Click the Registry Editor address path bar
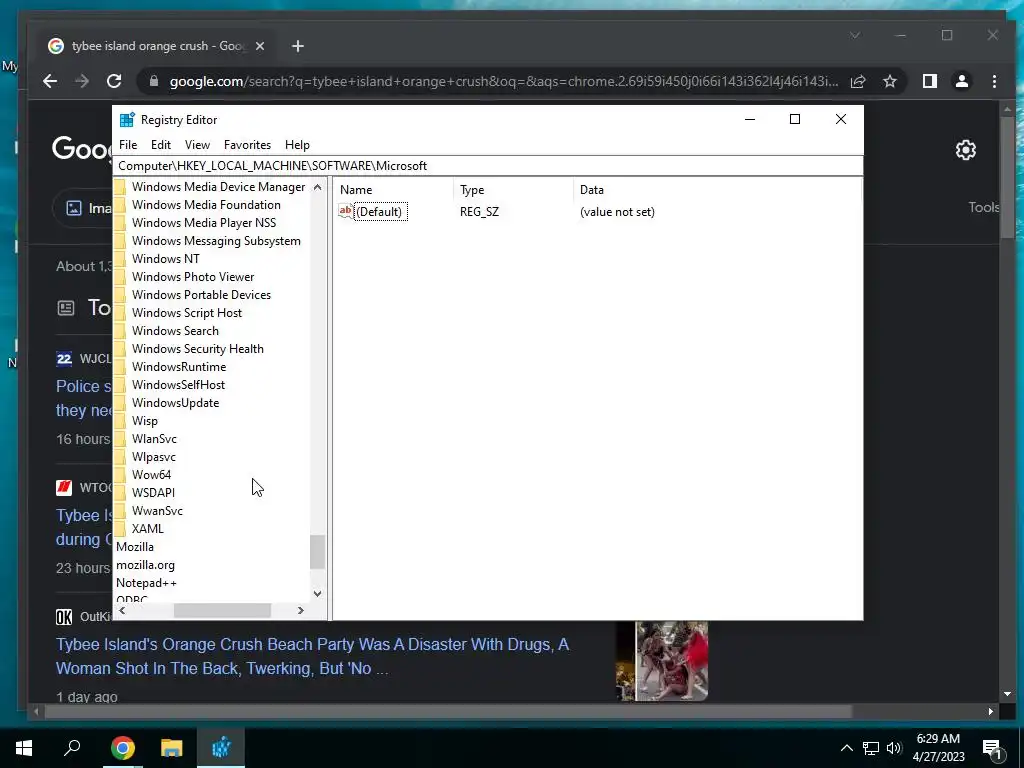1024x768 pixels. tap(488, 166)
